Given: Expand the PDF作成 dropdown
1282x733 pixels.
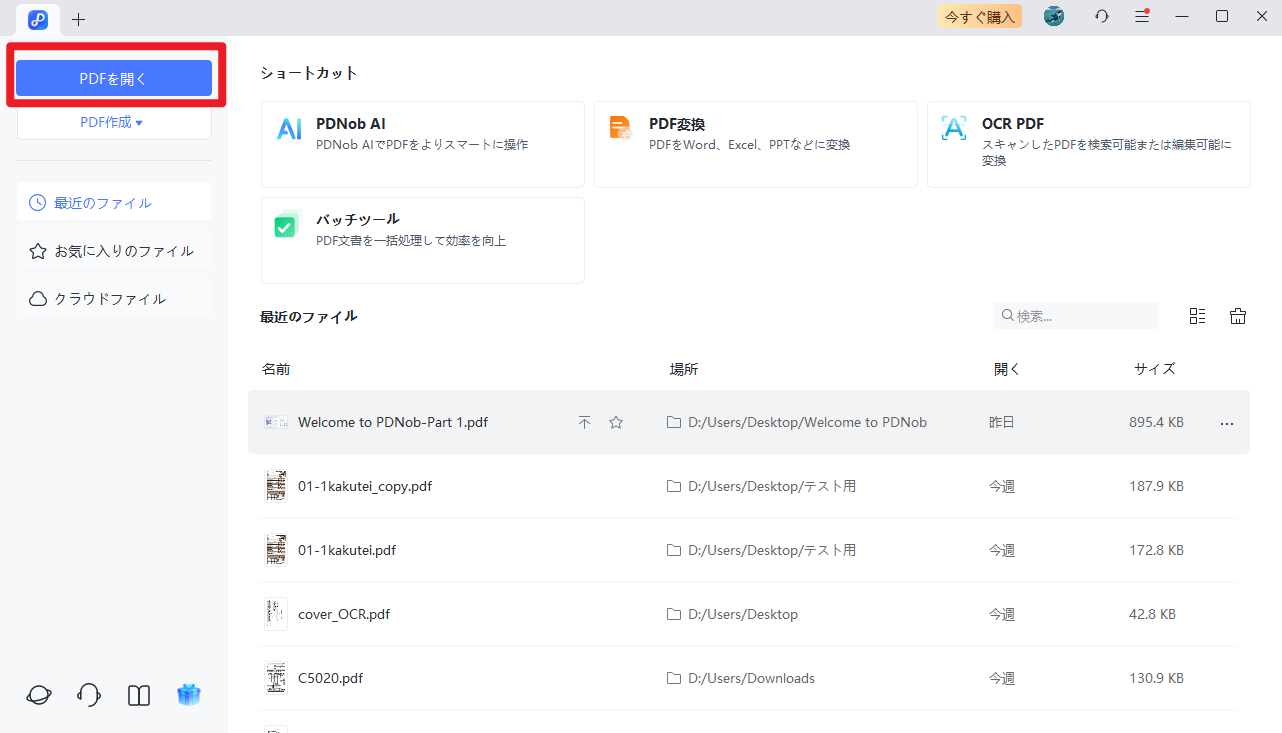Looking at the screenshot, I should 113,121.
